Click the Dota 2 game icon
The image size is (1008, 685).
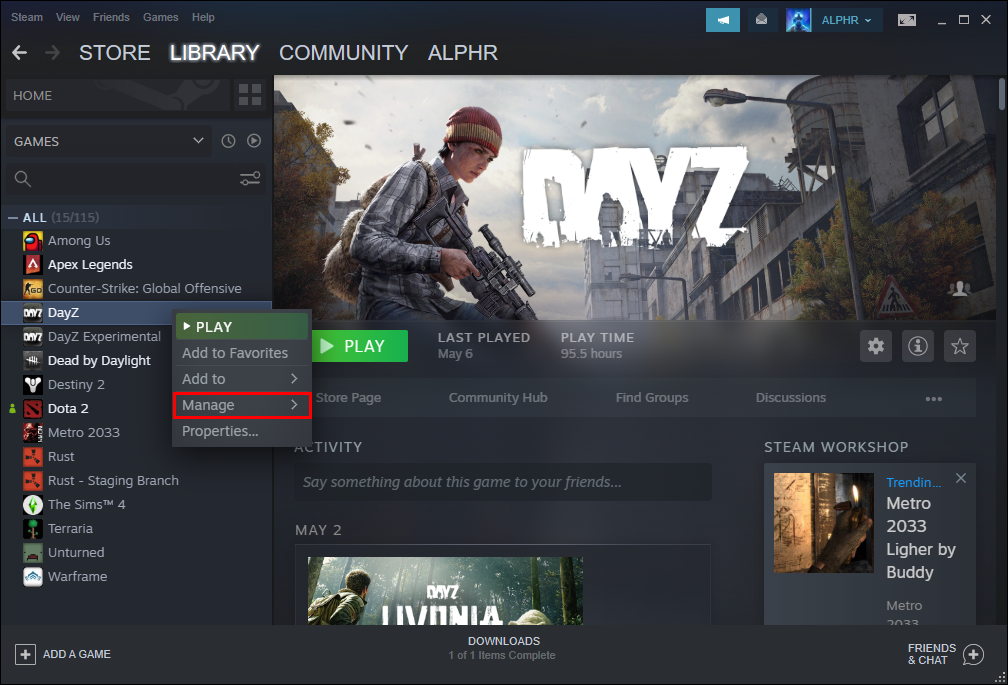point(33,409)
